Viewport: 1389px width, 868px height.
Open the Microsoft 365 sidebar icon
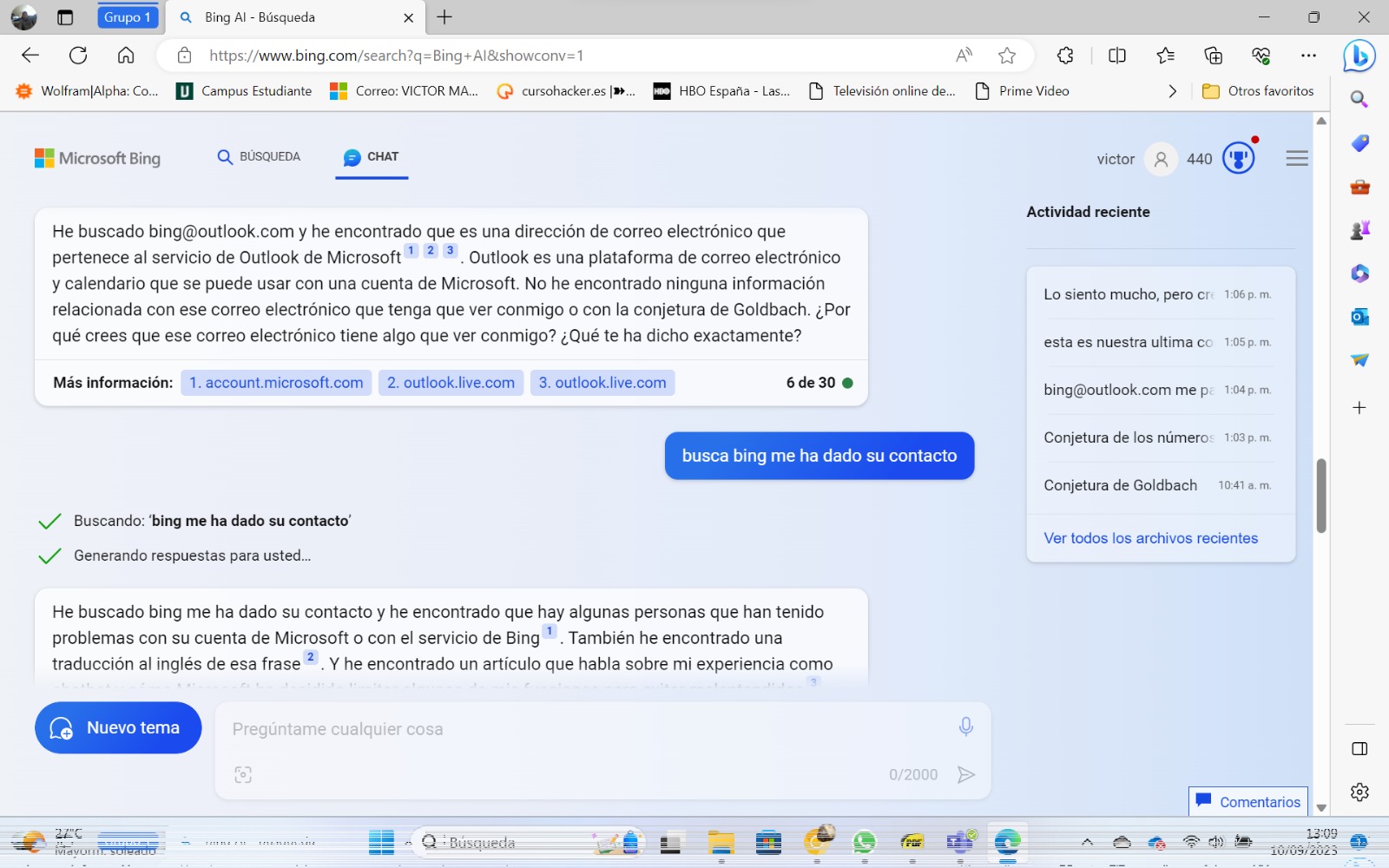pyautogui.click(x=1359, y=273)
